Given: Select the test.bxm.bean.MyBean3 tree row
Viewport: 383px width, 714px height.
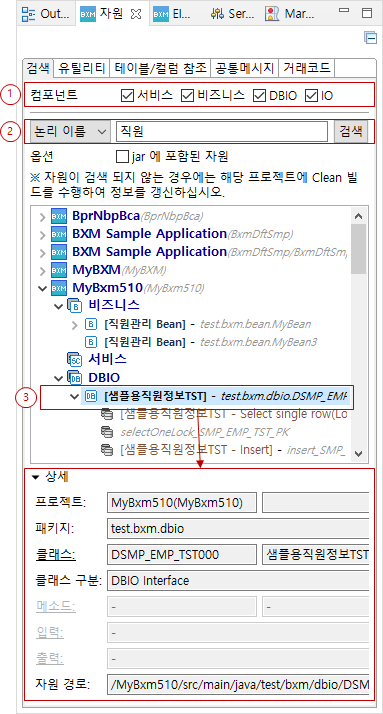Looking at the screenshot, I should tap(201, 342).
